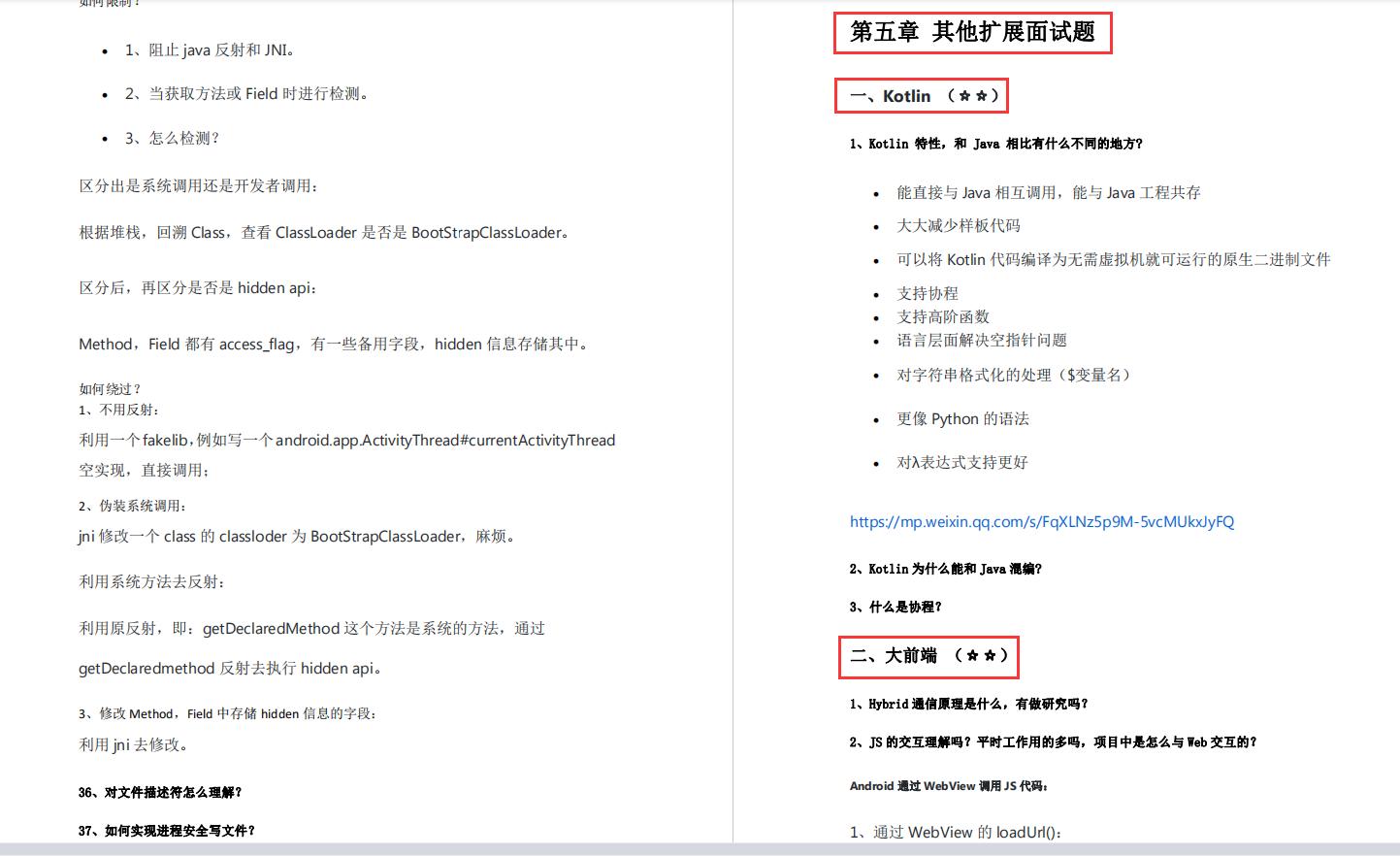Screen dimensions: 1400x856
Task: Click the bullet '大大减少样板代码'
Action: click(959, 226)
